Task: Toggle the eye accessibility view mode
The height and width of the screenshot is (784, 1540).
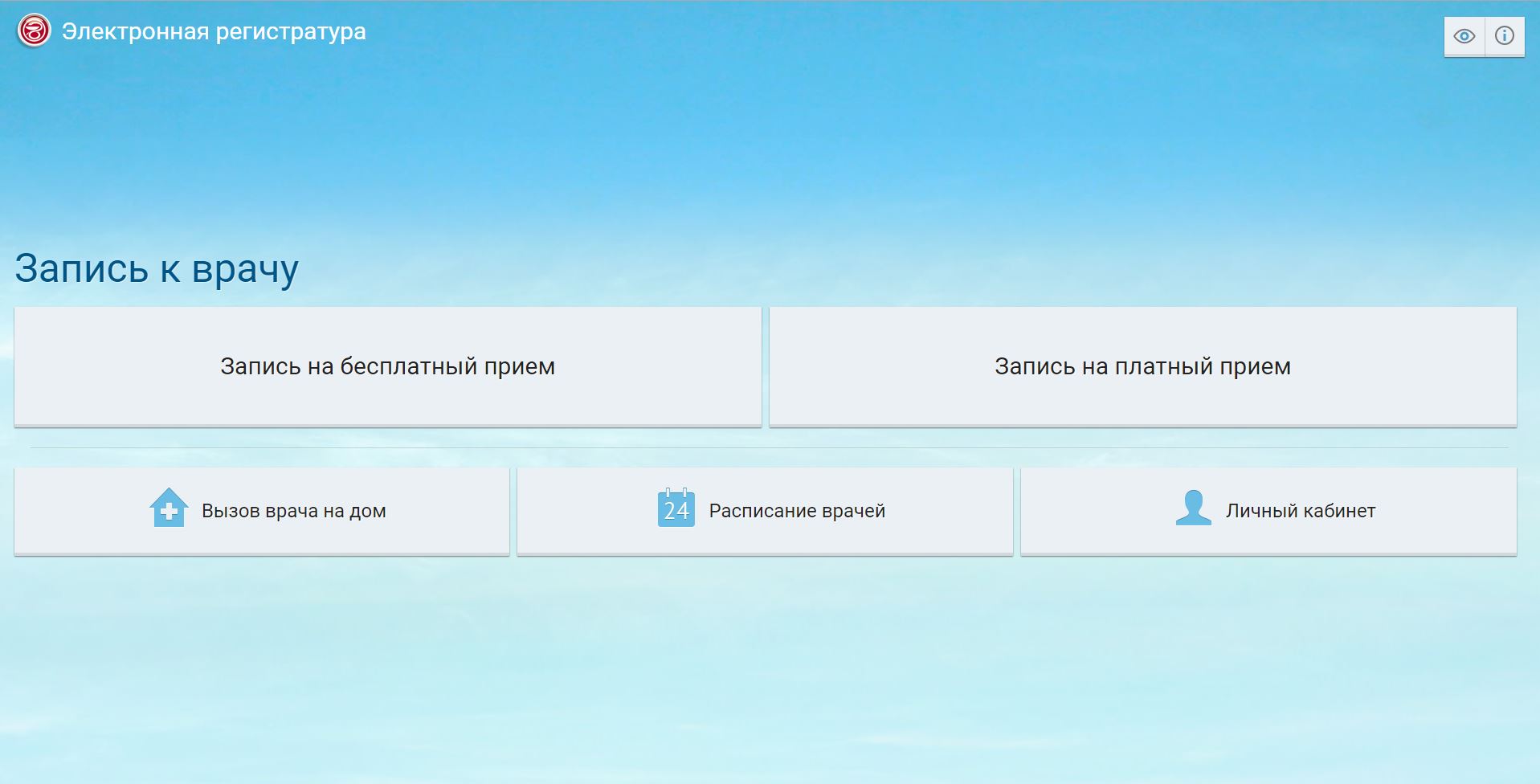Action: tap(1464, 36)
